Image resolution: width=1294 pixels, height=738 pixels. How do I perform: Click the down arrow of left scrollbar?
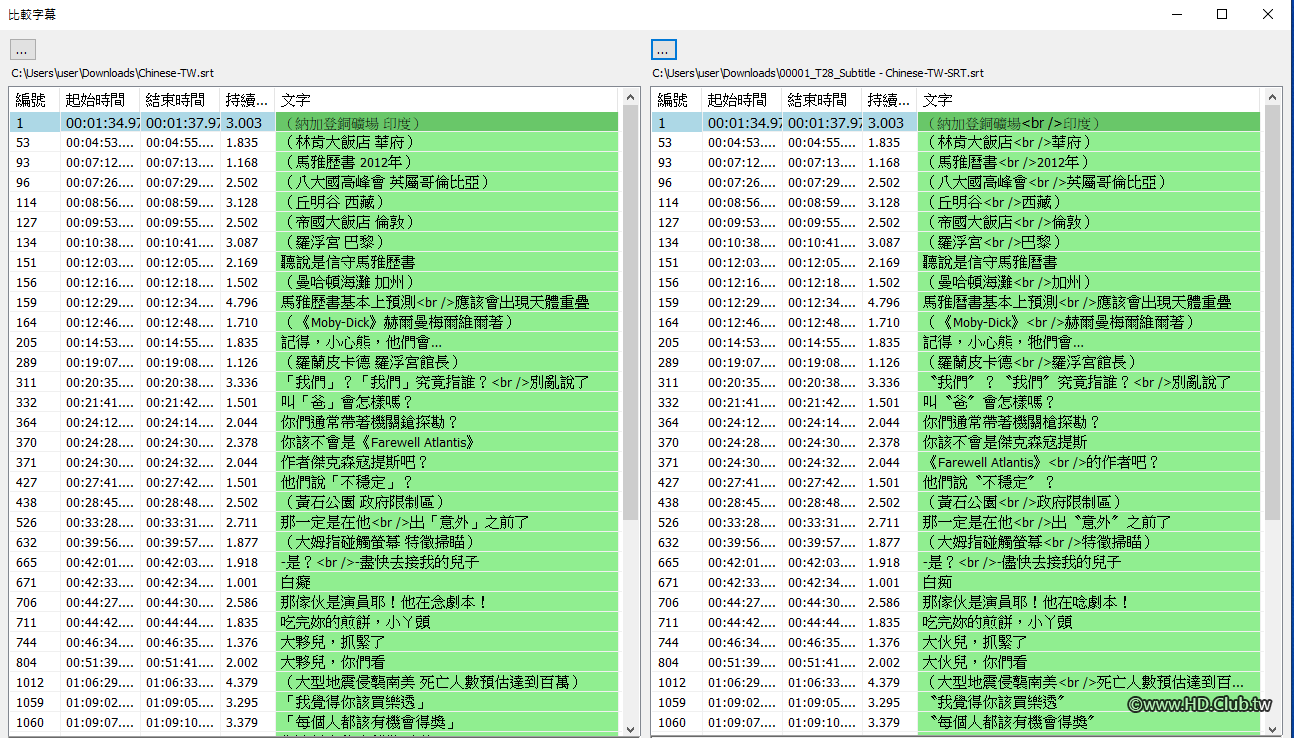point(631,730)
